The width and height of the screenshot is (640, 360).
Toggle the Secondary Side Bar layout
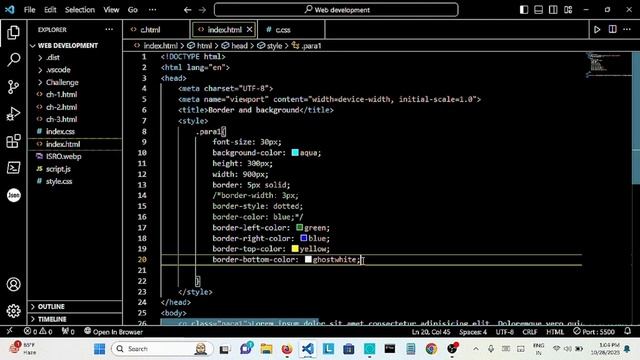553,10
